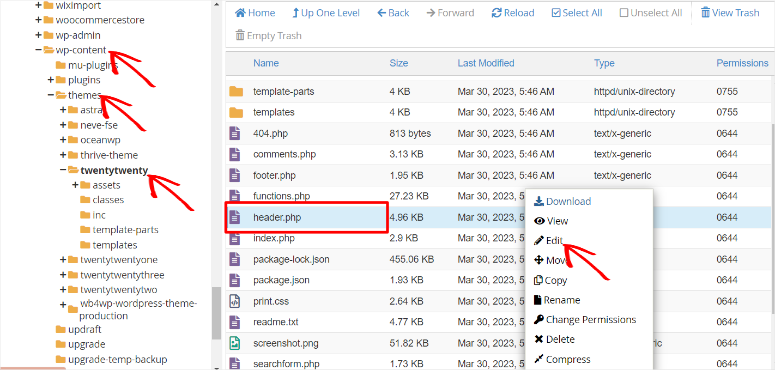
Task: Choose Download from the context menu
Action: [562, 202]
